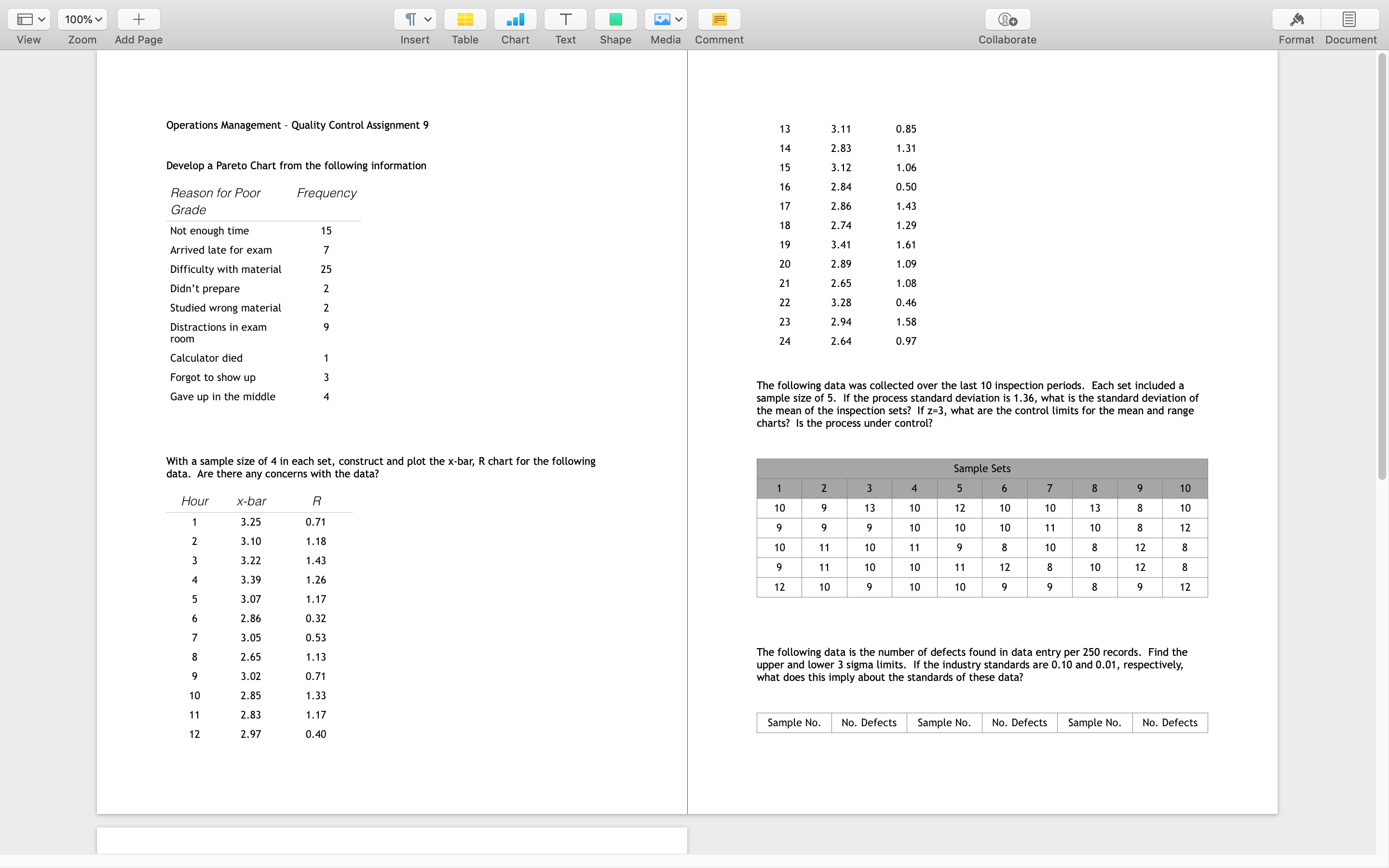Click the Sample Sets table header

tap(982, 468)
